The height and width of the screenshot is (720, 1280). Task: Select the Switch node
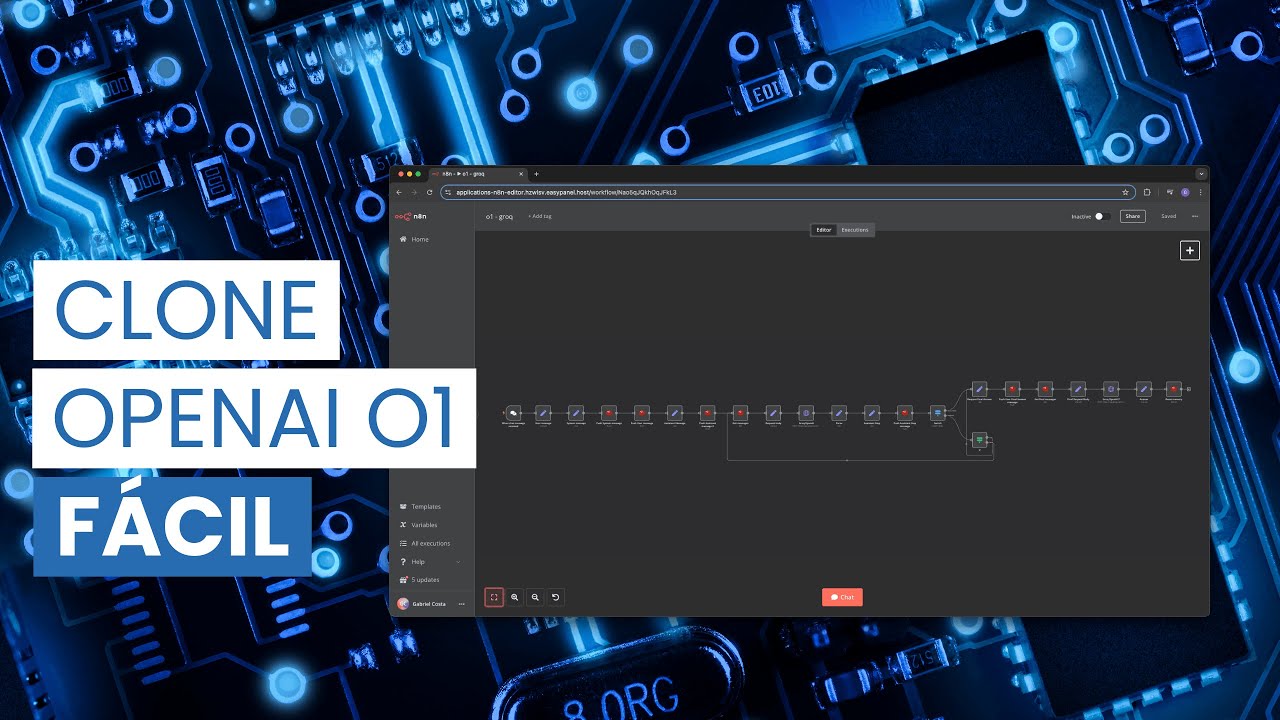click(x=937, y=412)
